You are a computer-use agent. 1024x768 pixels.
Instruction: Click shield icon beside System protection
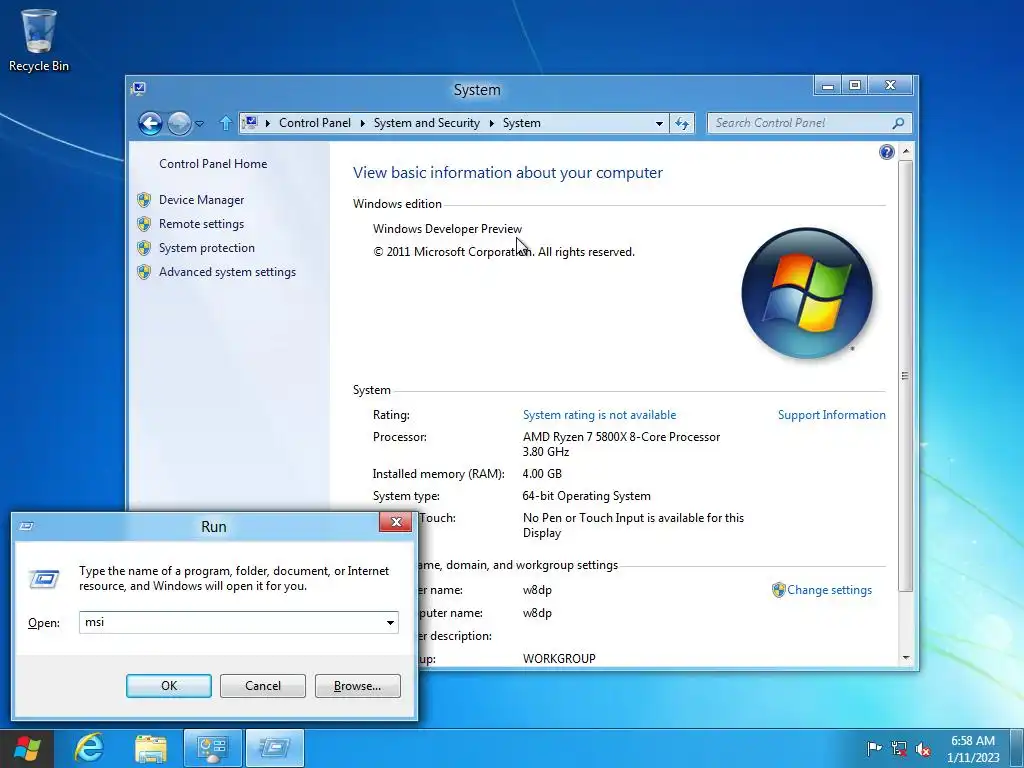tap(144, 248)
